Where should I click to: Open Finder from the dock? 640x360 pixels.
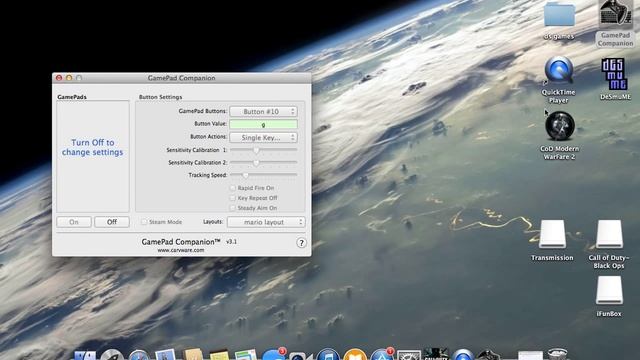[x=85, y=355]
